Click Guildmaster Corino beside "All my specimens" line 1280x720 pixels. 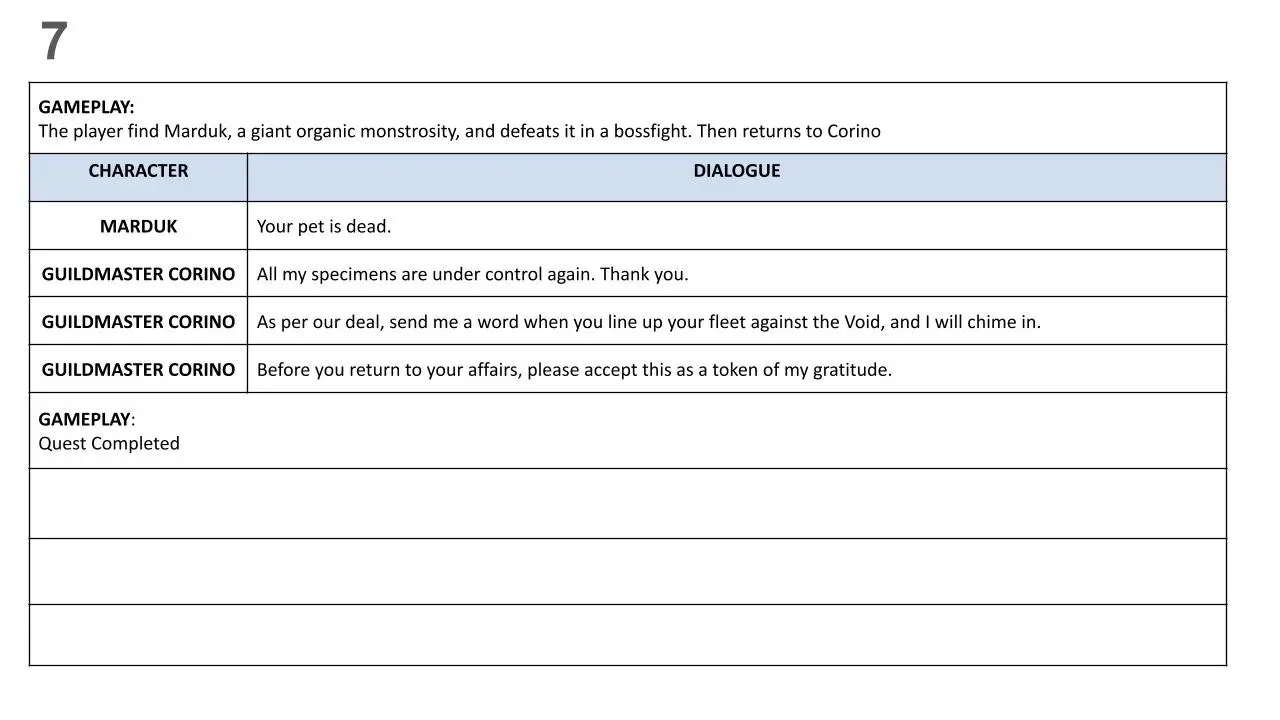(x=138, y=274)
